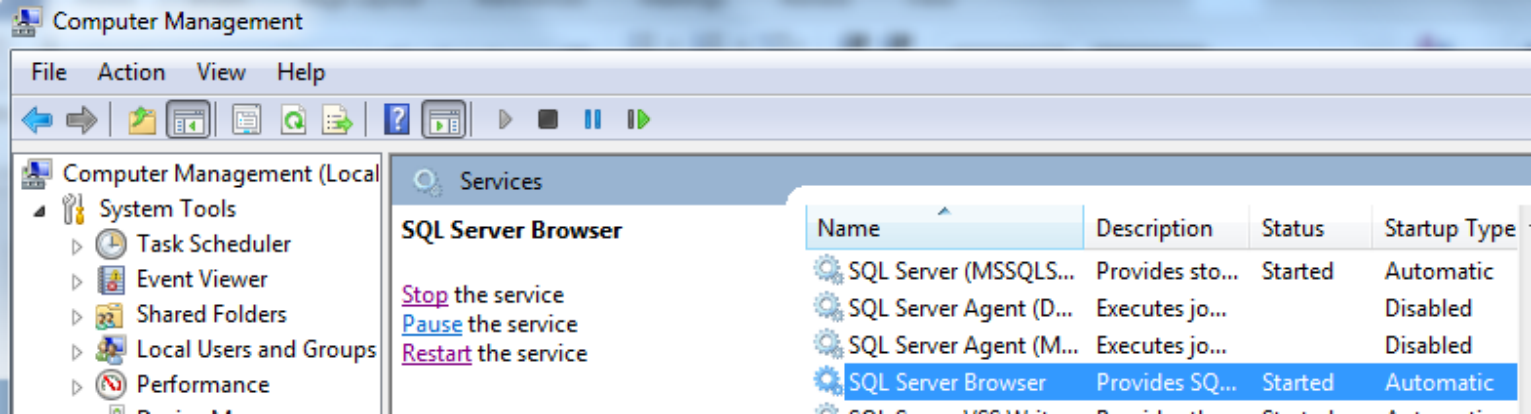Open the View menu

[x=221, y=72]
